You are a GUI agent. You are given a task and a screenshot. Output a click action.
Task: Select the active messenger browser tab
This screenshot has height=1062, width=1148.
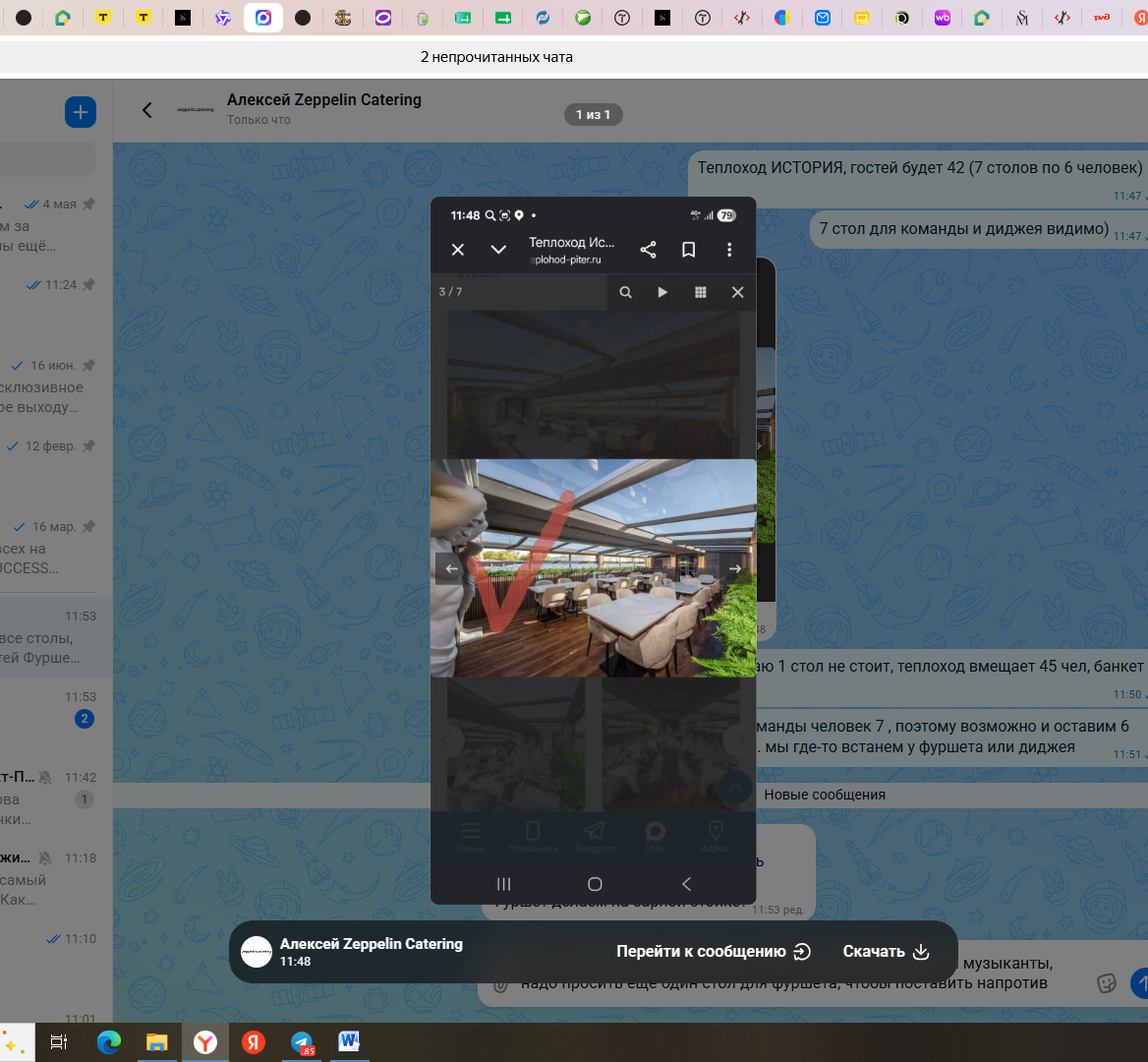click(x=262, y=18)
